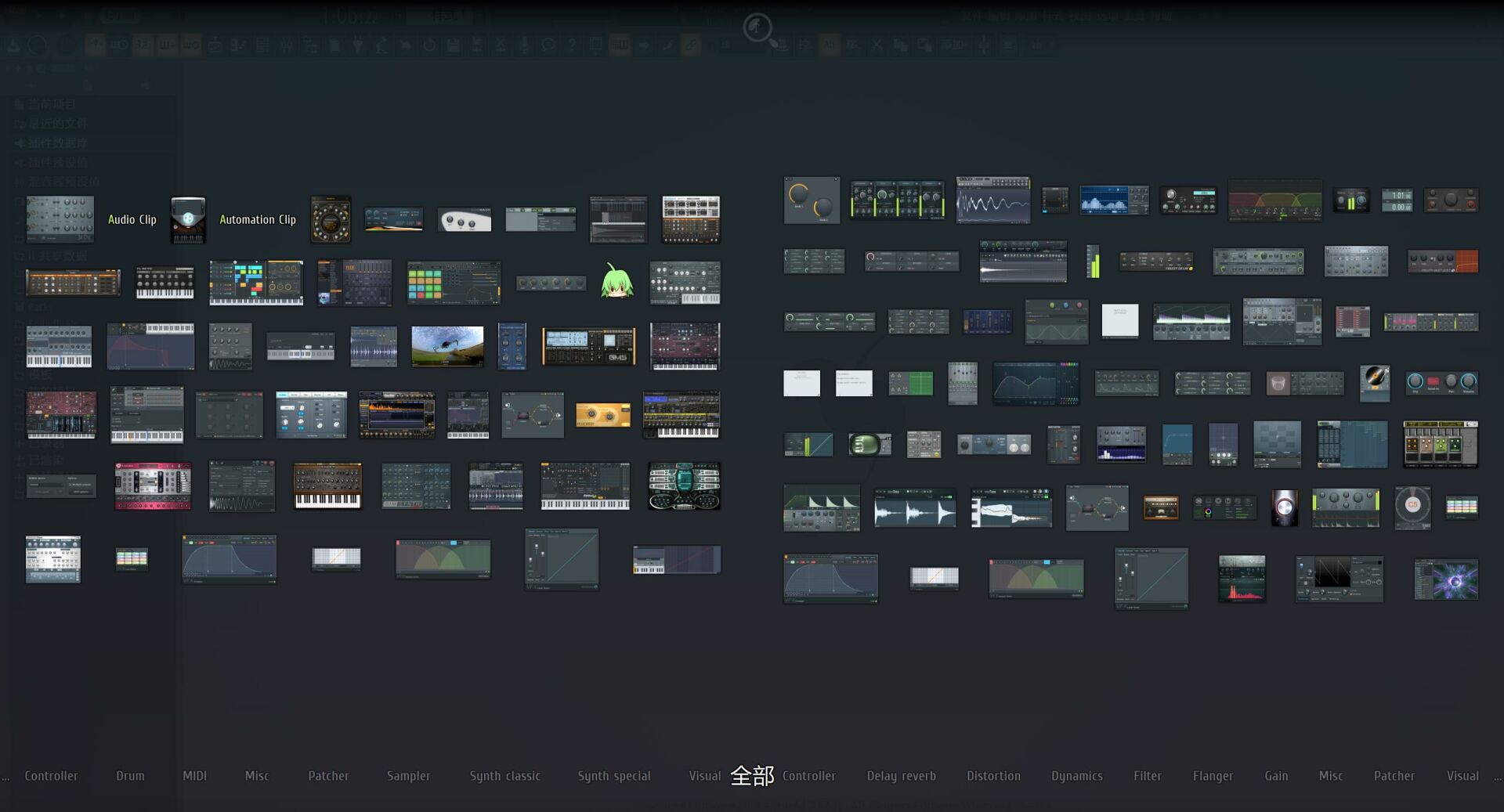The image size is (1504, 812).
Task: Select the Automation Clip generator
Action: click(257, 219)
